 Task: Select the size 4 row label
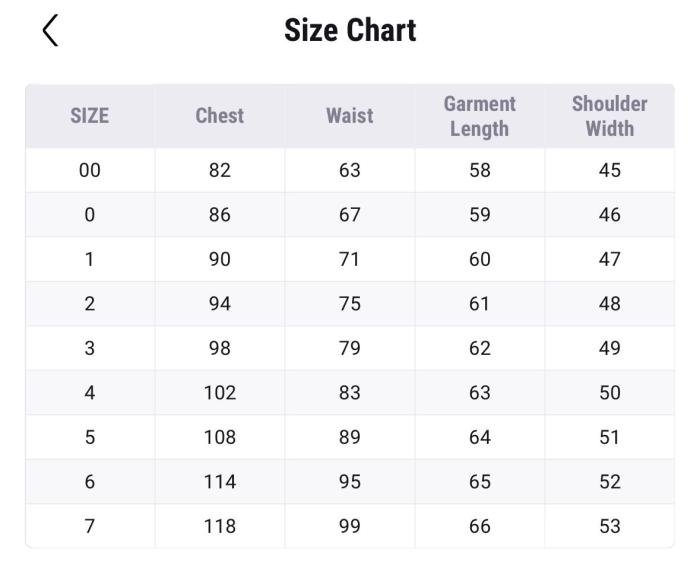point(89,393)
